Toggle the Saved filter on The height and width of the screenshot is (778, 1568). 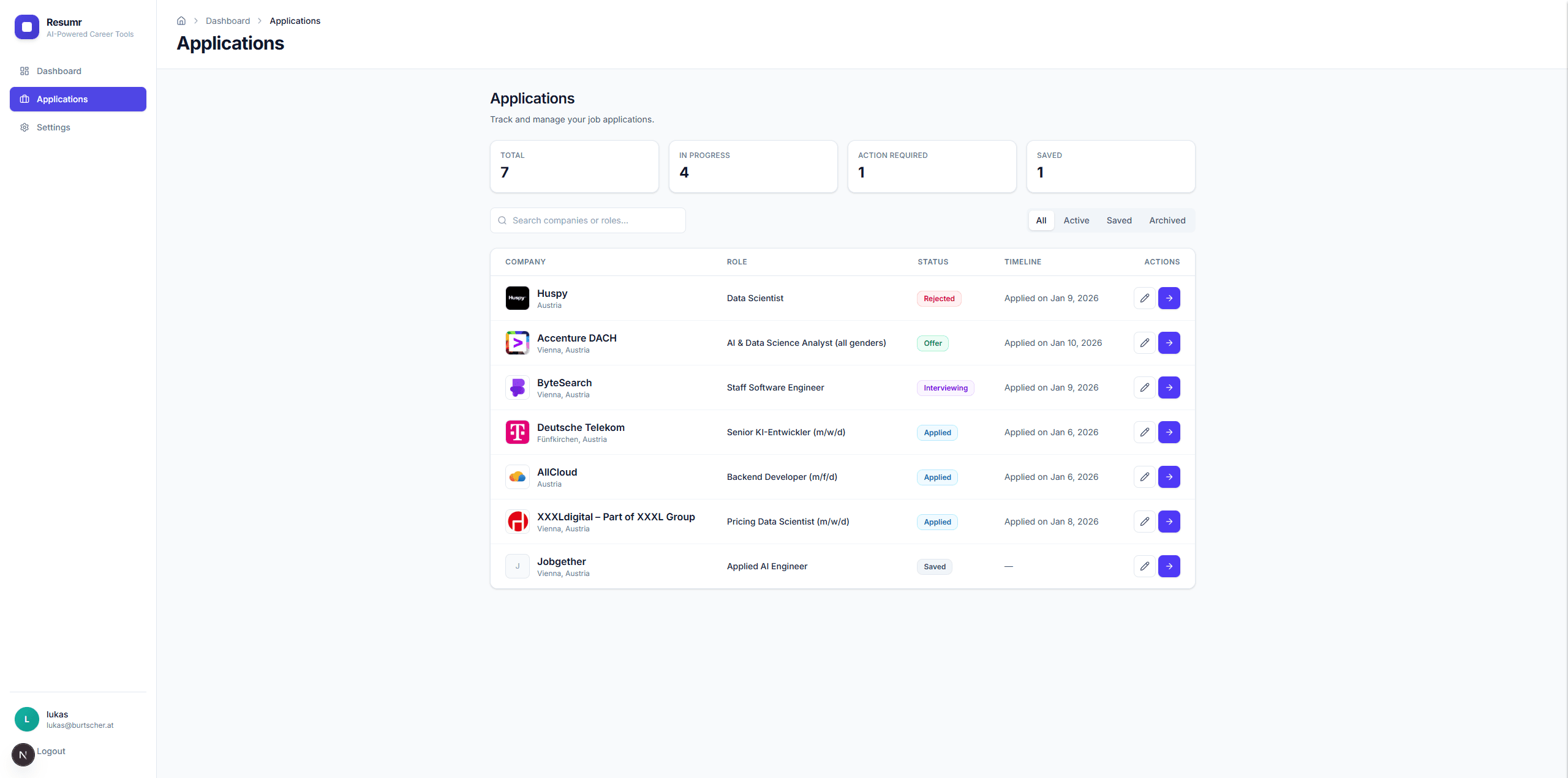click(1118, 220)
